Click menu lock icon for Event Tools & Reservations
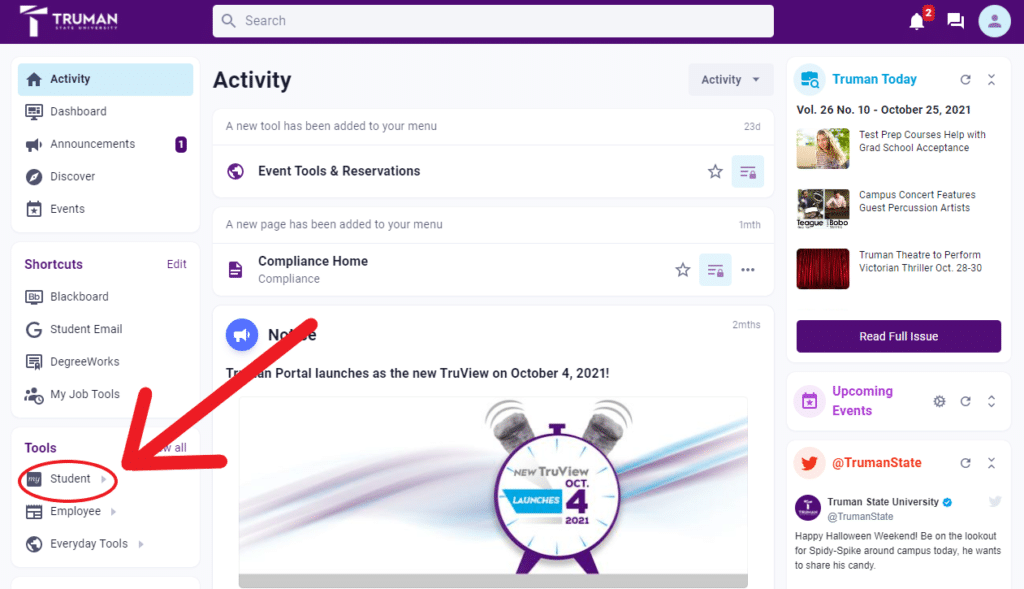The image size is (1024, 589). coord(748,172)
